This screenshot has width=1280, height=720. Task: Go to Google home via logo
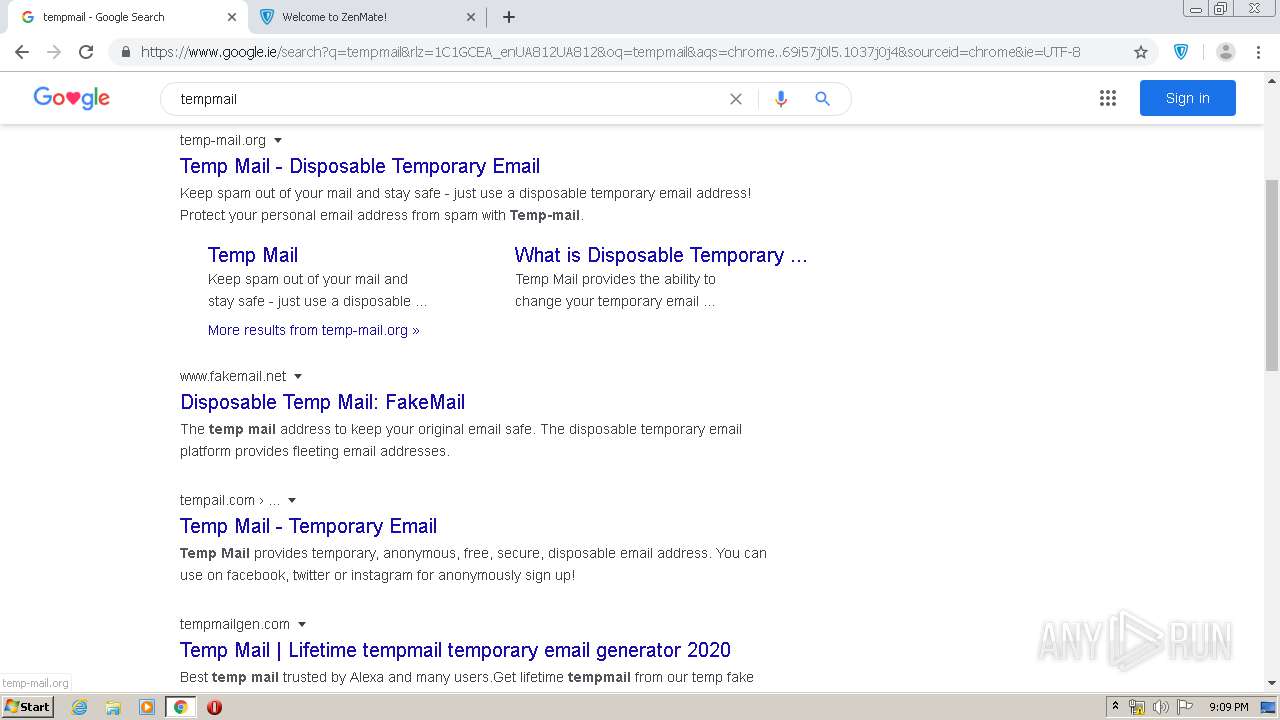coord(71,98)
